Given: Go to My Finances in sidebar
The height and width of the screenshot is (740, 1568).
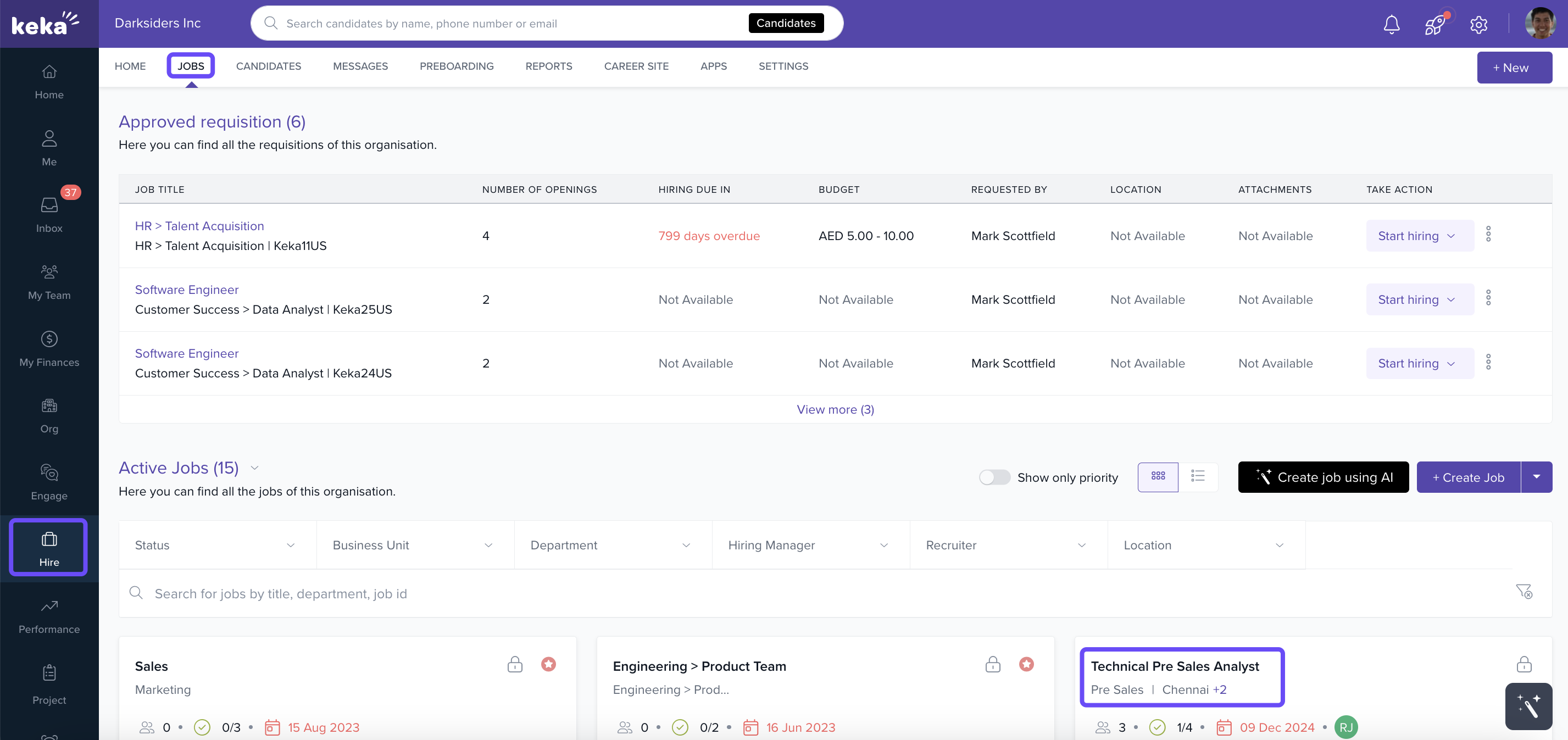Looking at the screenshot, I should click(49, 349).
